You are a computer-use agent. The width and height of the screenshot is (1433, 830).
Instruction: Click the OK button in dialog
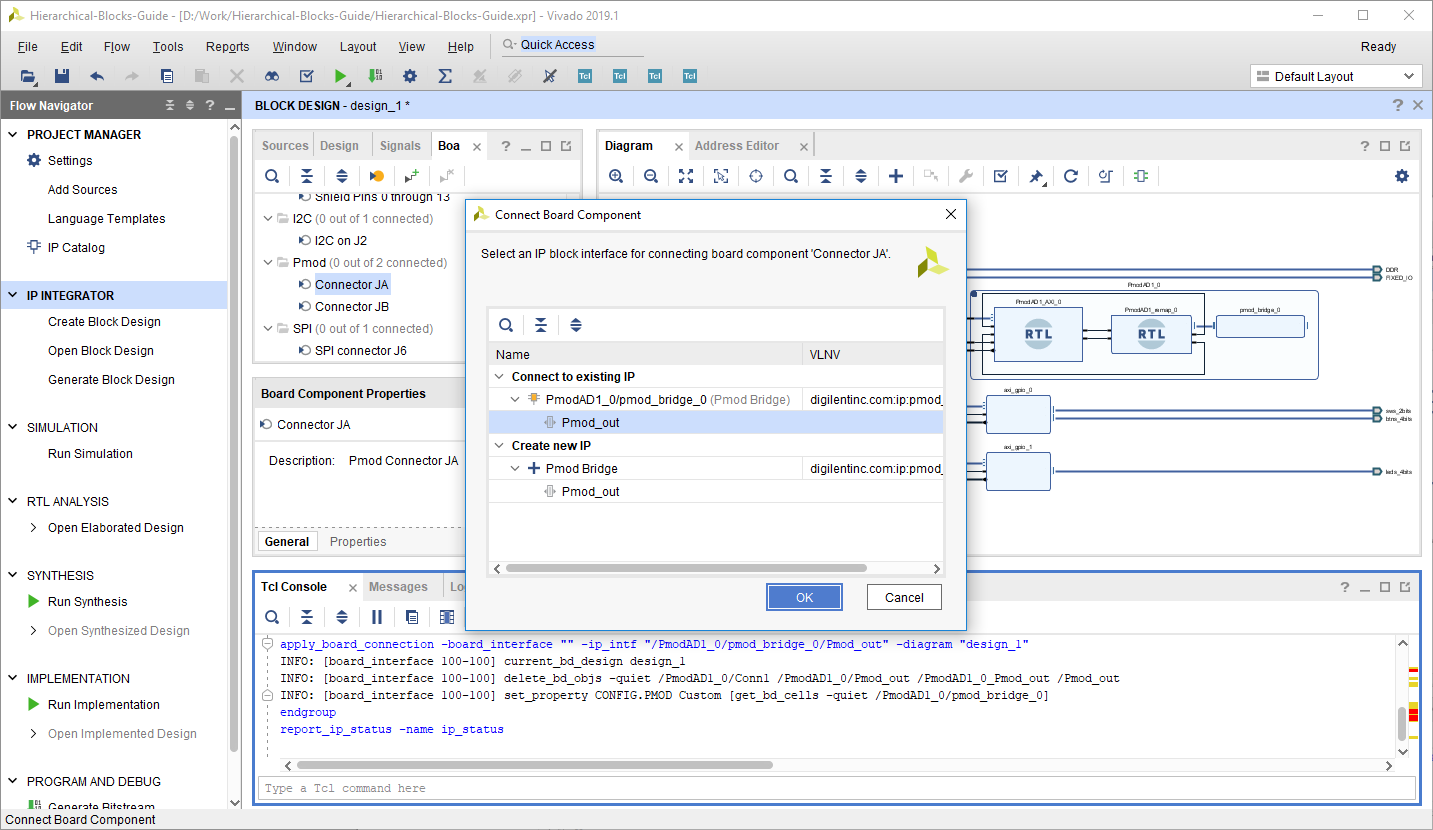coord(805,598)
